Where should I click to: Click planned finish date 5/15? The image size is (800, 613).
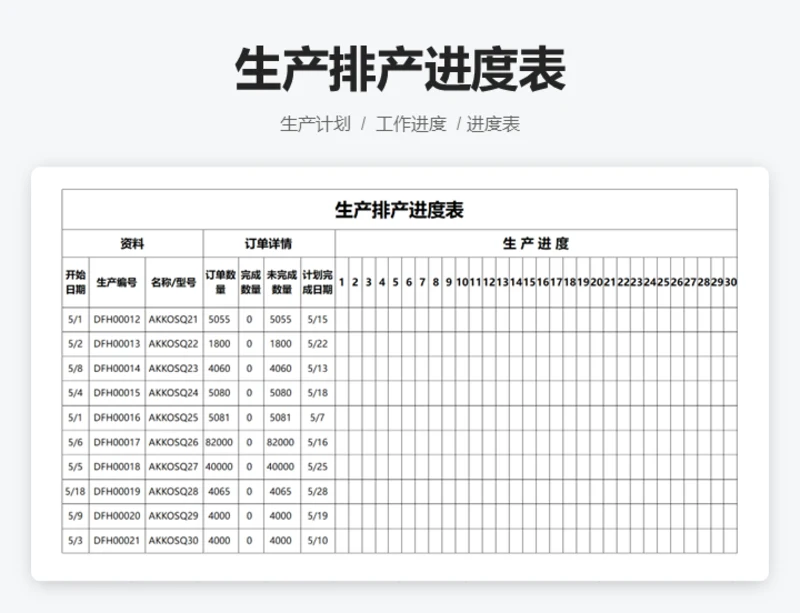click(x=317, y=320)
